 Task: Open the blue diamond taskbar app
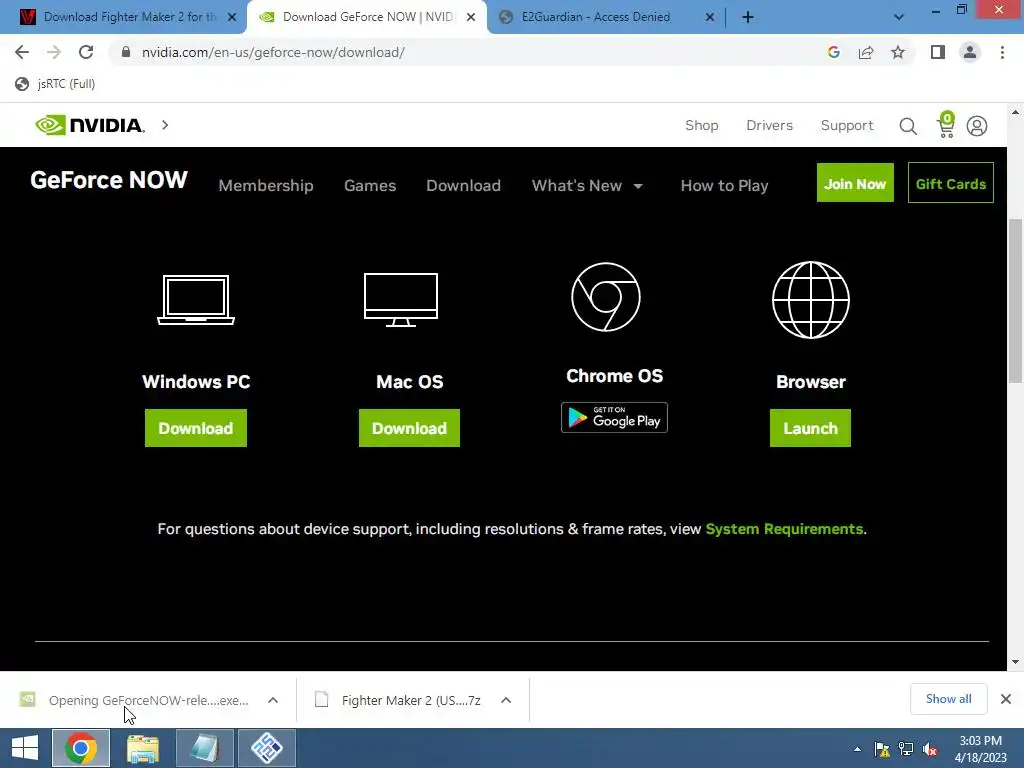(266, 748)
